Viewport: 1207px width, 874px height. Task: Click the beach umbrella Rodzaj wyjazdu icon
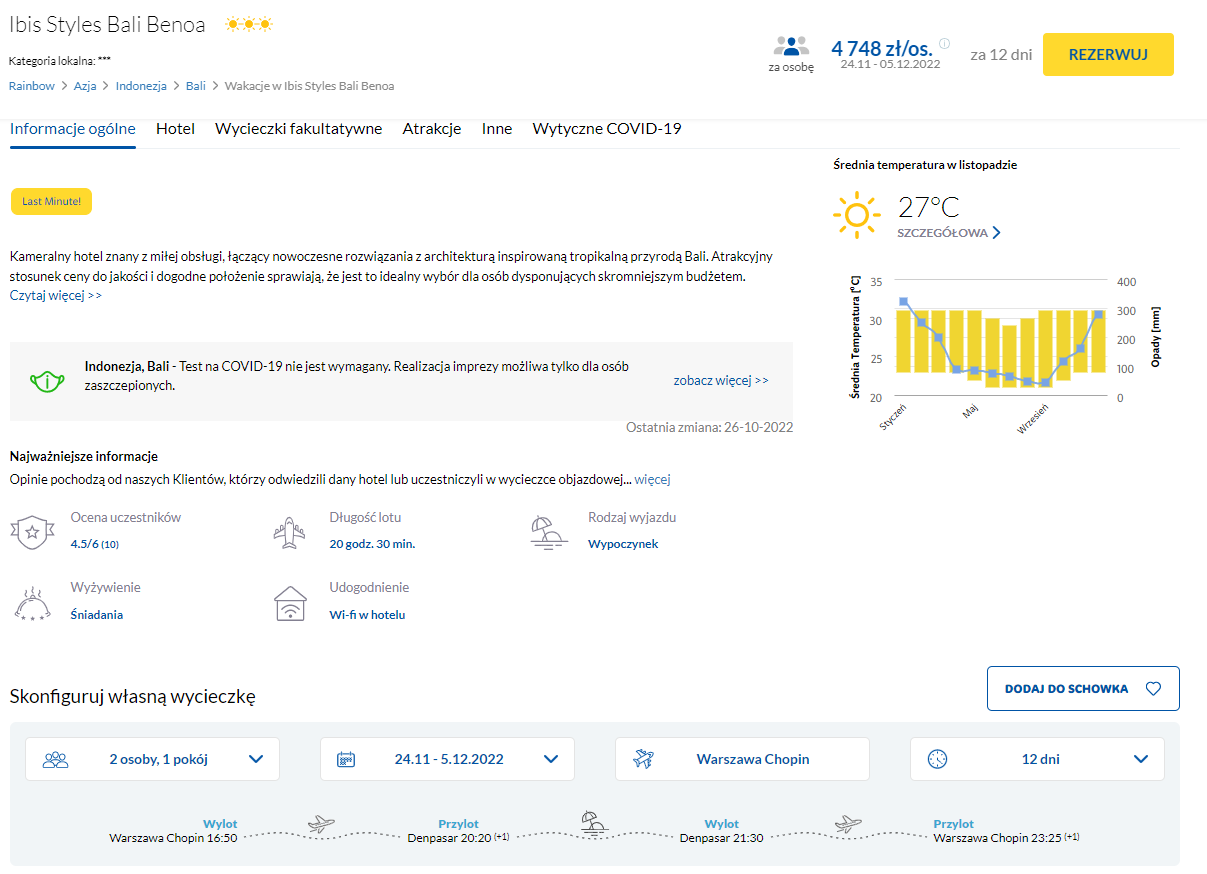(549, 532)
